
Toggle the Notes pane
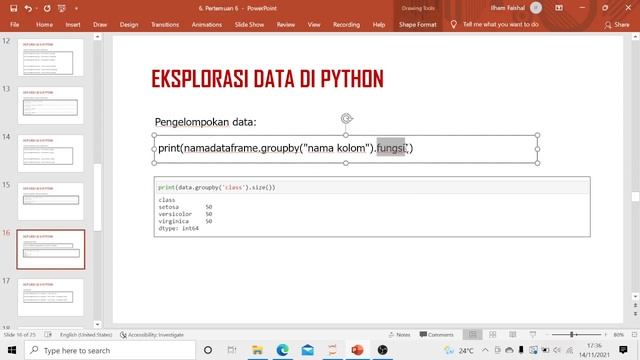[x=399, y=335]
